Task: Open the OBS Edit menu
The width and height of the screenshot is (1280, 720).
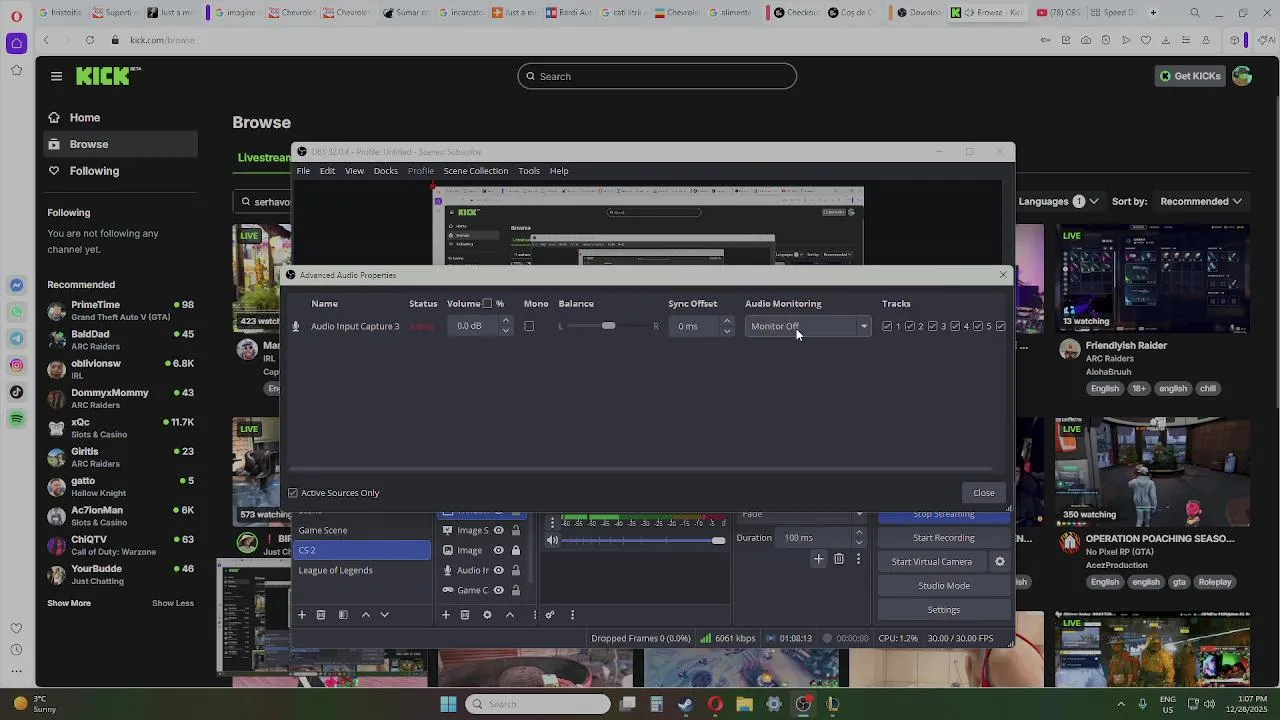Action: 327,171
